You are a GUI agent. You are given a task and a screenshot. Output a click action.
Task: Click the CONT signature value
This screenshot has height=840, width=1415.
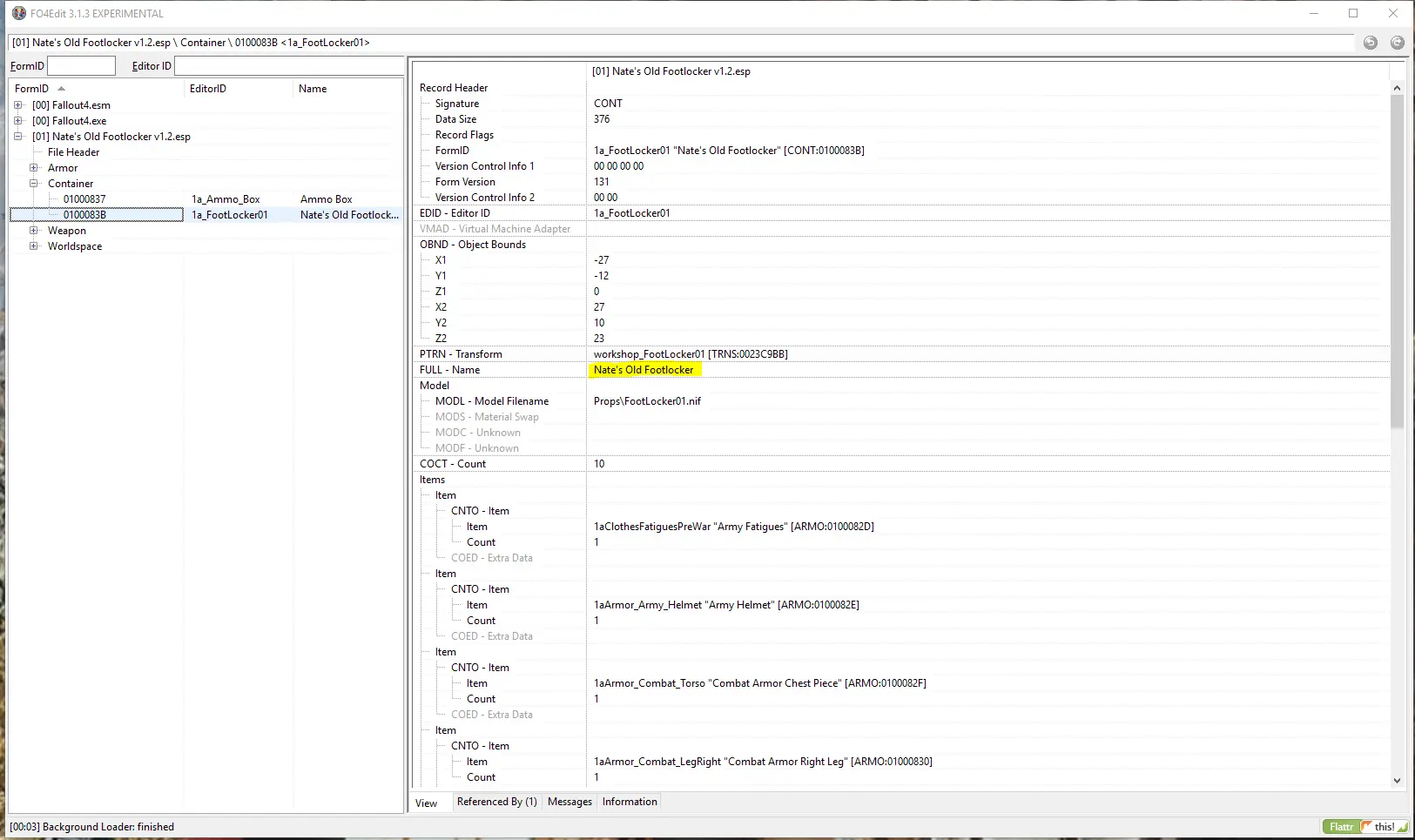click(608, 104)
